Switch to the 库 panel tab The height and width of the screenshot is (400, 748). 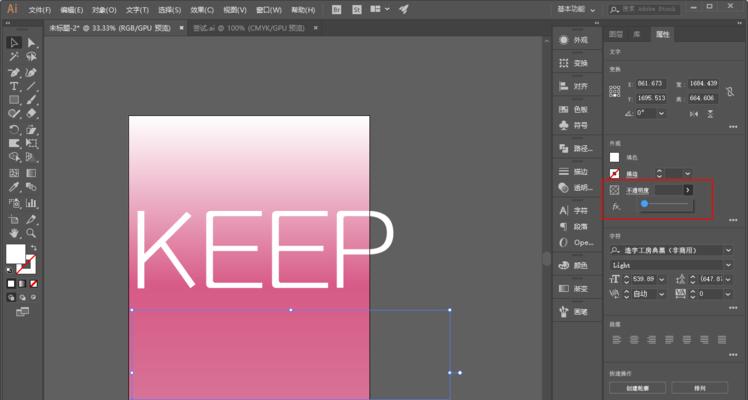(636, 34)
